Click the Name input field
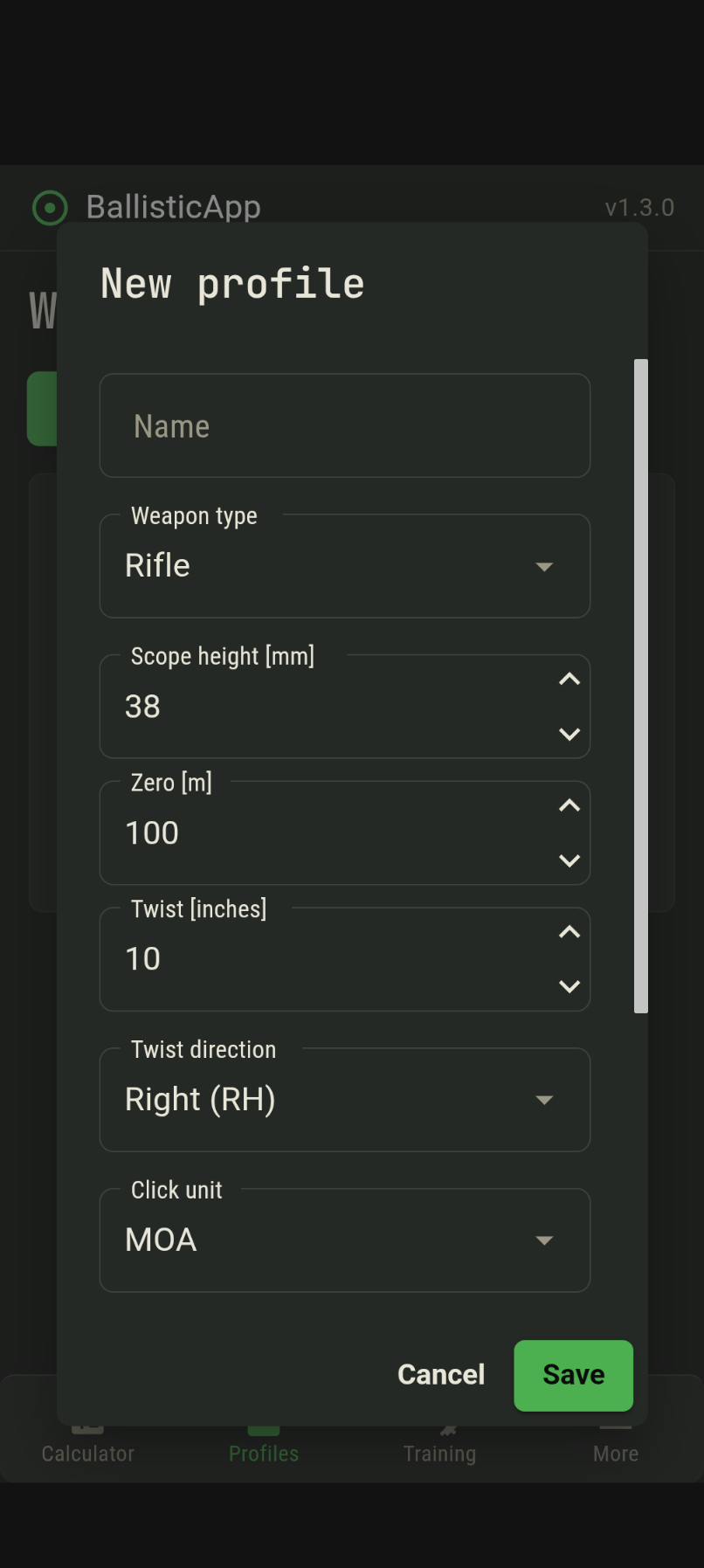 click(345, 425)
